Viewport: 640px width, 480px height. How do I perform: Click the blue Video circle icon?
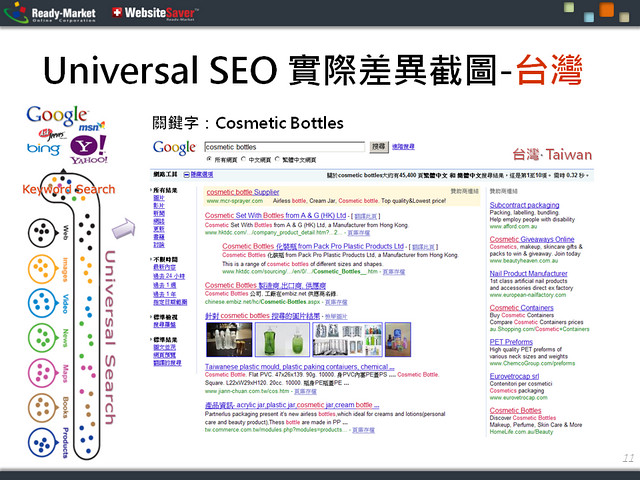pos(42,303)
